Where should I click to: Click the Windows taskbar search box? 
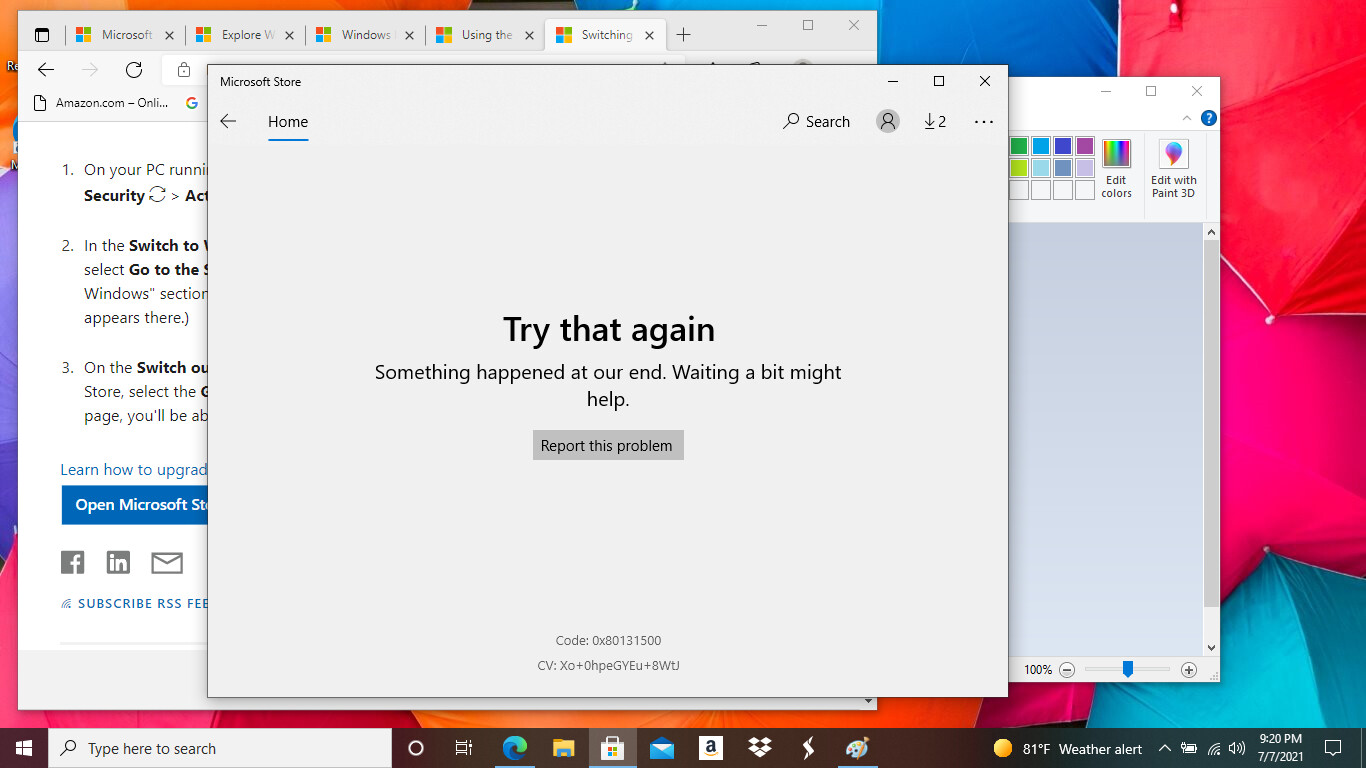220,748
